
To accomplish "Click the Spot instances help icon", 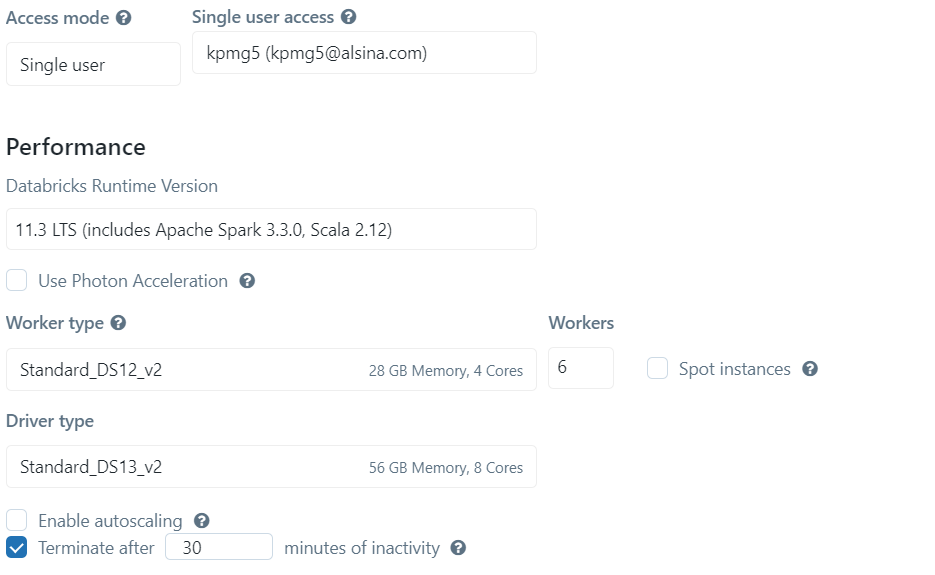I will (810, 369).
